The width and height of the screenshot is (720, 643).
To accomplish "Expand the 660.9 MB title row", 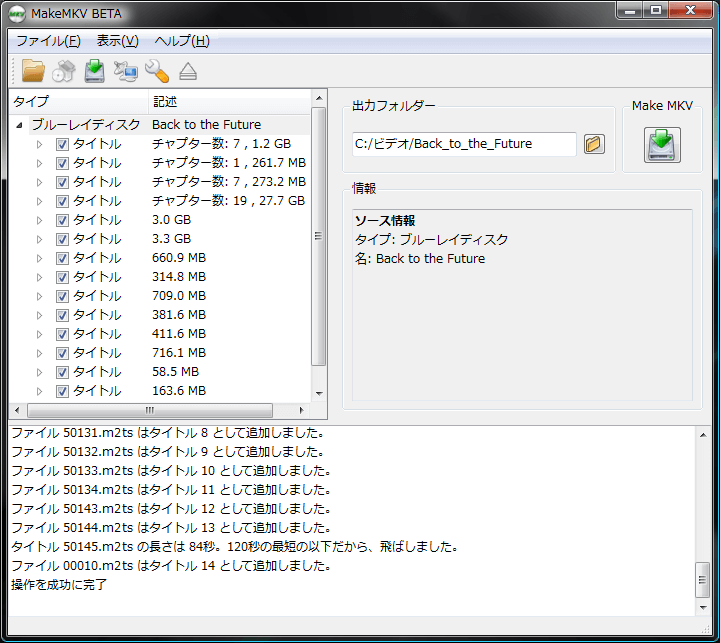I will tap(39, 258).
